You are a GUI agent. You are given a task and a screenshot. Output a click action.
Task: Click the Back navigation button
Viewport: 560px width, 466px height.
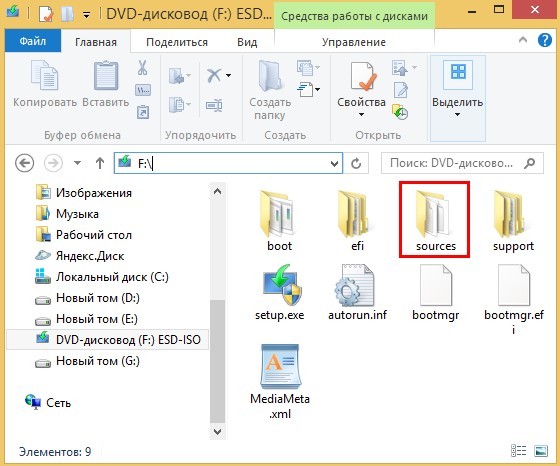(x=25, y=163)
